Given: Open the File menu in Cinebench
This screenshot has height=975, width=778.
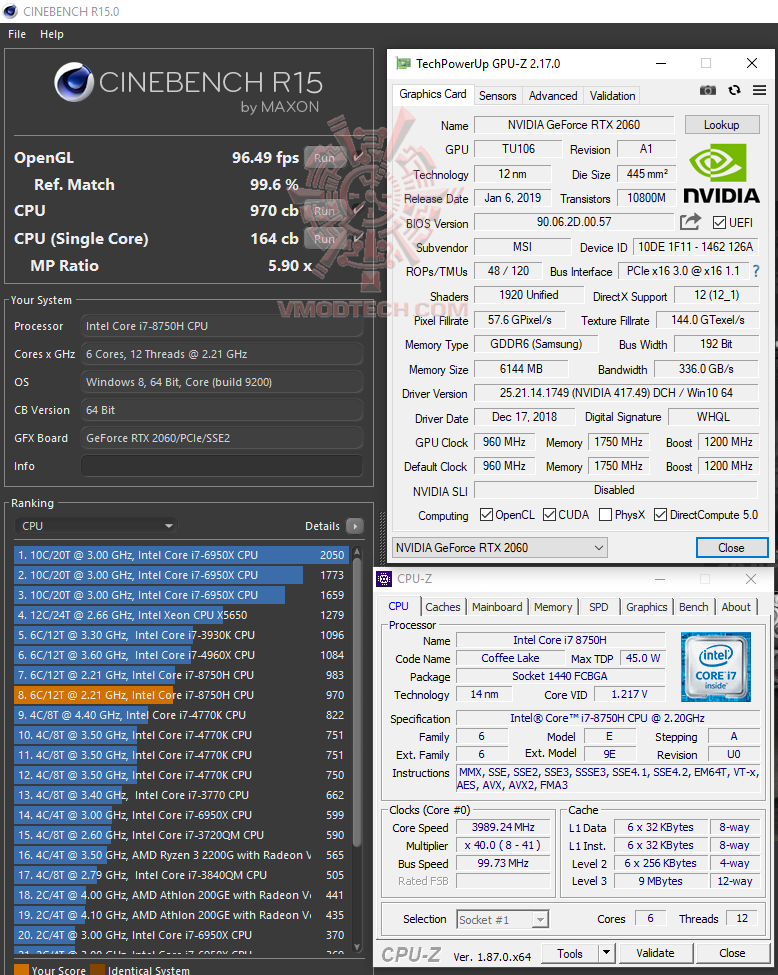Looking at the screenshot, I should click(x=17, y=34).
